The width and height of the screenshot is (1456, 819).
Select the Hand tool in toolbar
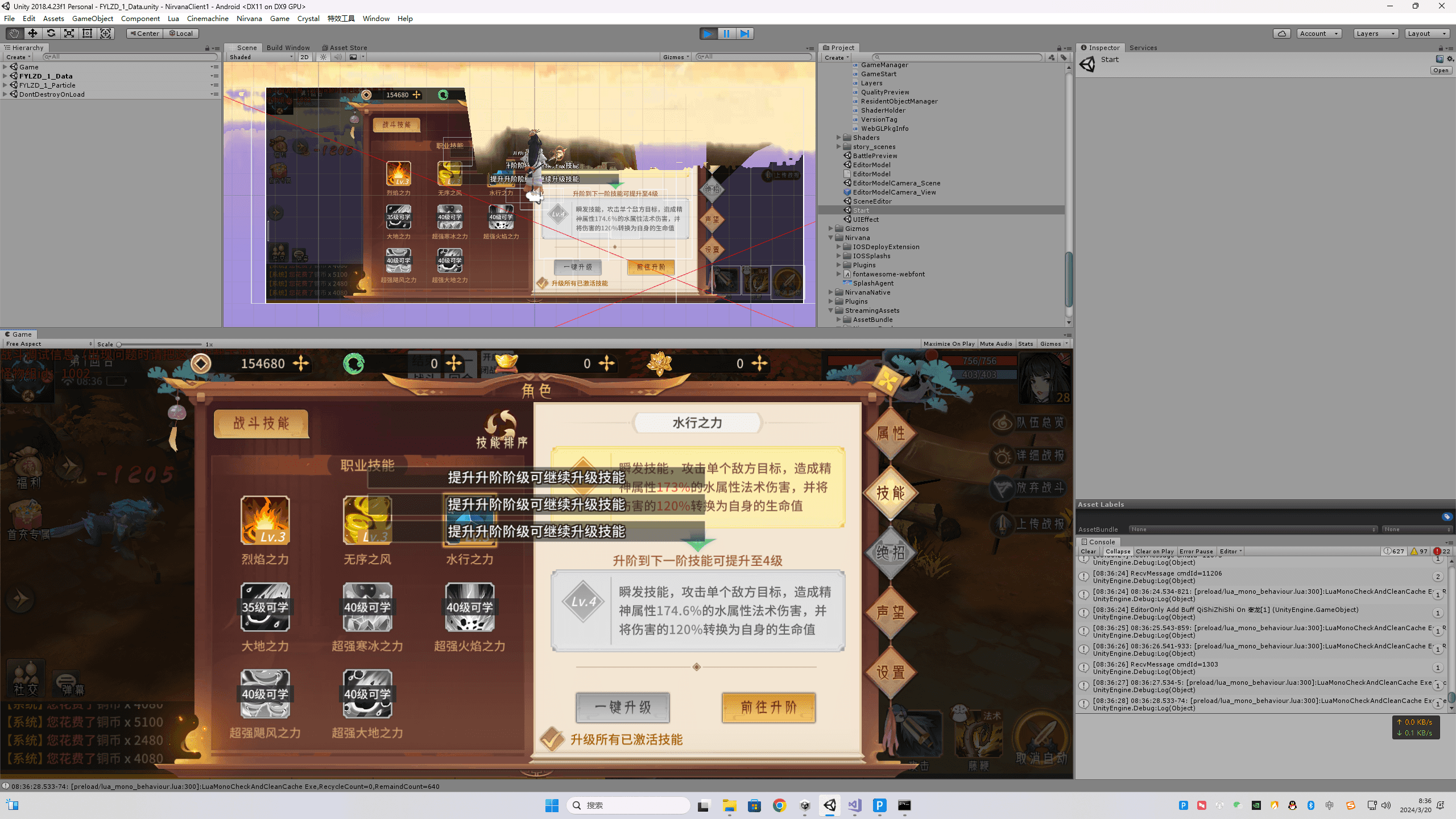click(14, 34)
